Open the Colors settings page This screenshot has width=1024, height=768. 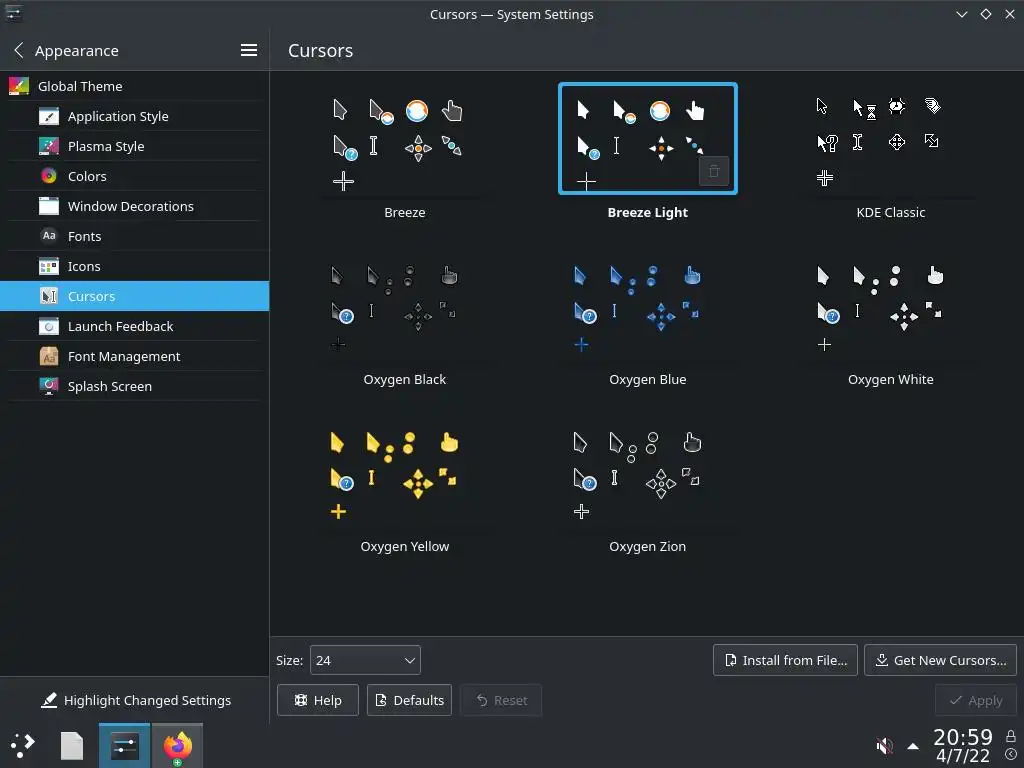[135, 176]
